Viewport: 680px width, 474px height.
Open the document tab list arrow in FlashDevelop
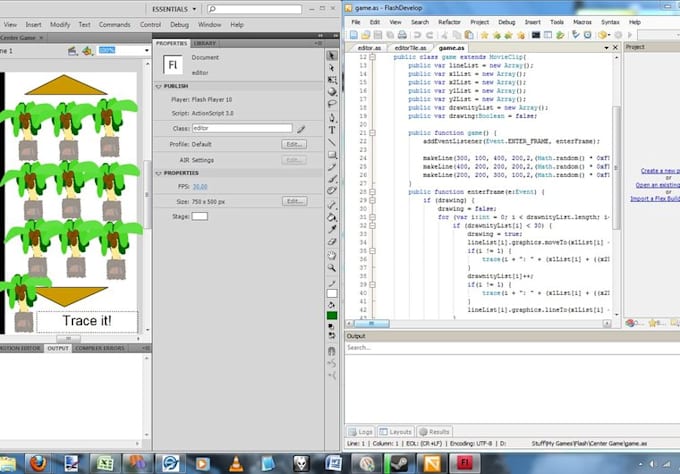click(606, 48)
